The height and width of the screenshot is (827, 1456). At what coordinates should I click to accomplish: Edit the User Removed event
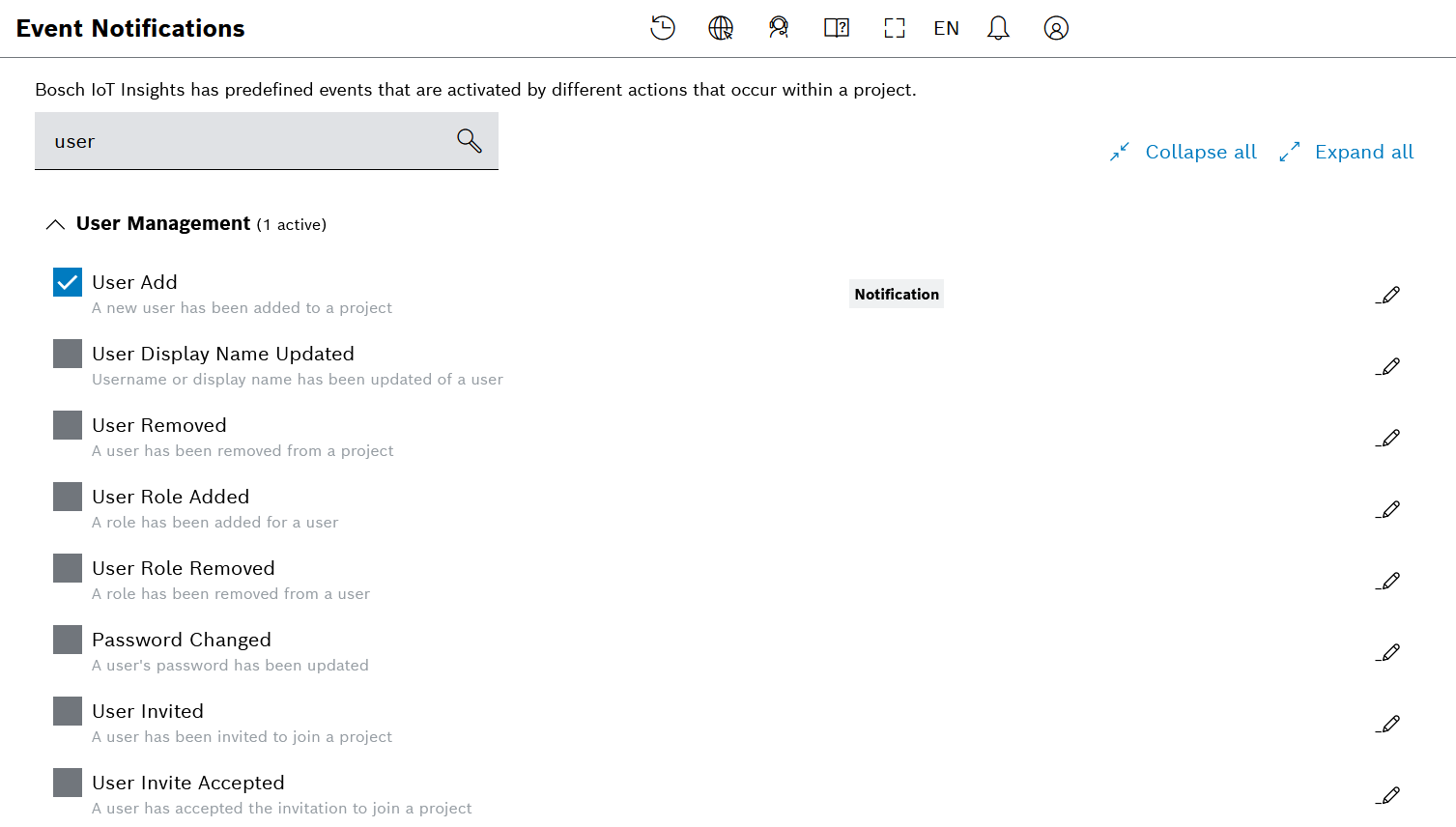(1388, 438)
